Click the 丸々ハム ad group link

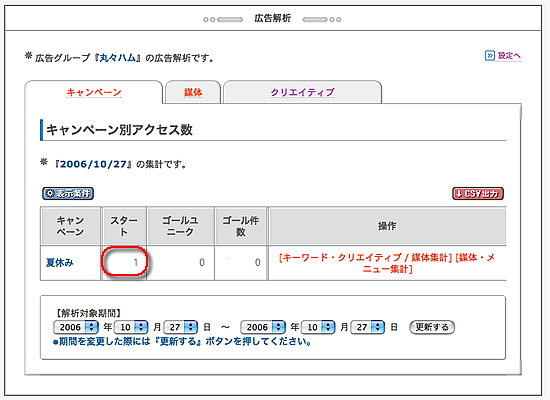pyautogui.click(x=118, y=58)
